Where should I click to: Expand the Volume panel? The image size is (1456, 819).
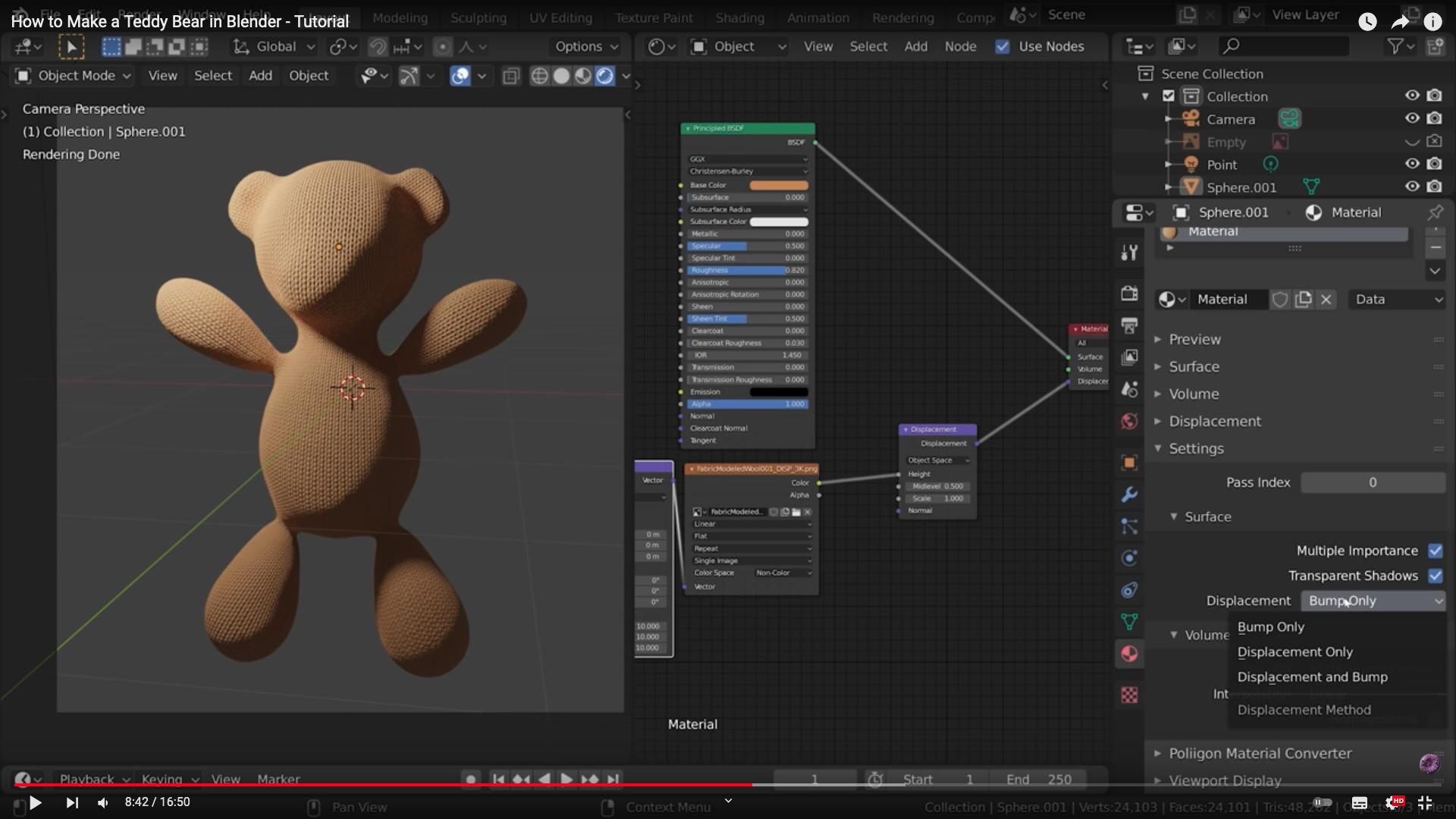(x=1193, y=394)
